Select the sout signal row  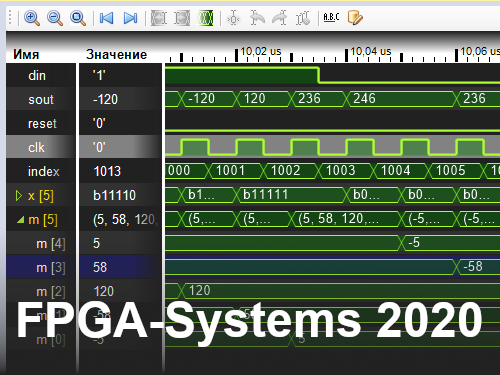(x=41, y=99)
